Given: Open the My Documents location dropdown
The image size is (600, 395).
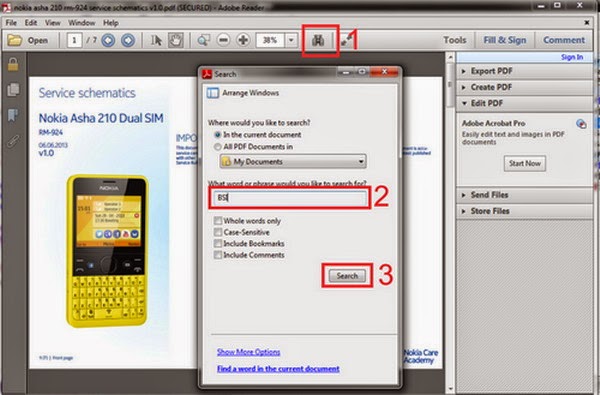Looking at the screenshot, I should pyautogui.click(x=293, y=162).
